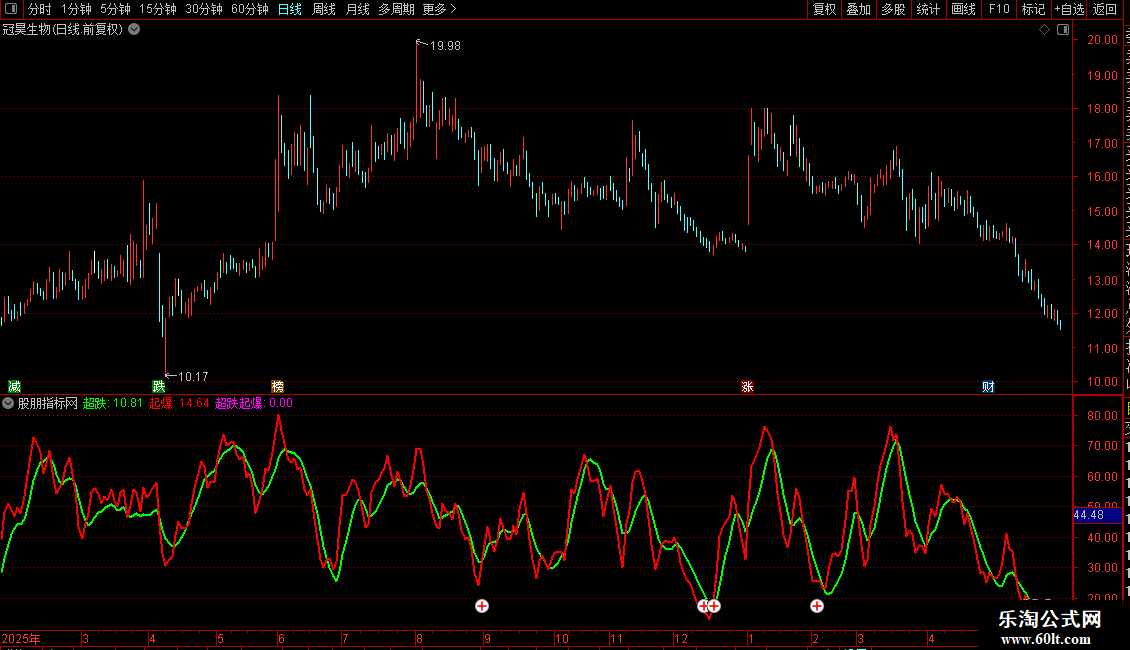The width and height of the screenshot is (1130, 650).
Task: Click the 超跌起爆: 0.00 indicator value
Action: point(254,404)
